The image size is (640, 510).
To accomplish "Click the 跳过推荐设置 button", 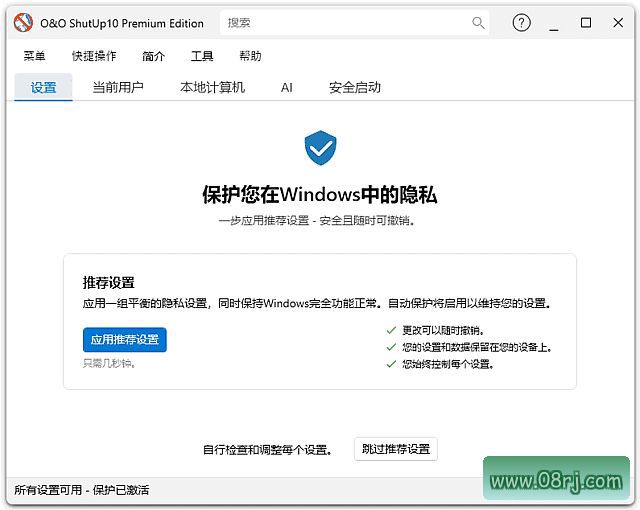I will pyautogui.click(x=396, y=449).
